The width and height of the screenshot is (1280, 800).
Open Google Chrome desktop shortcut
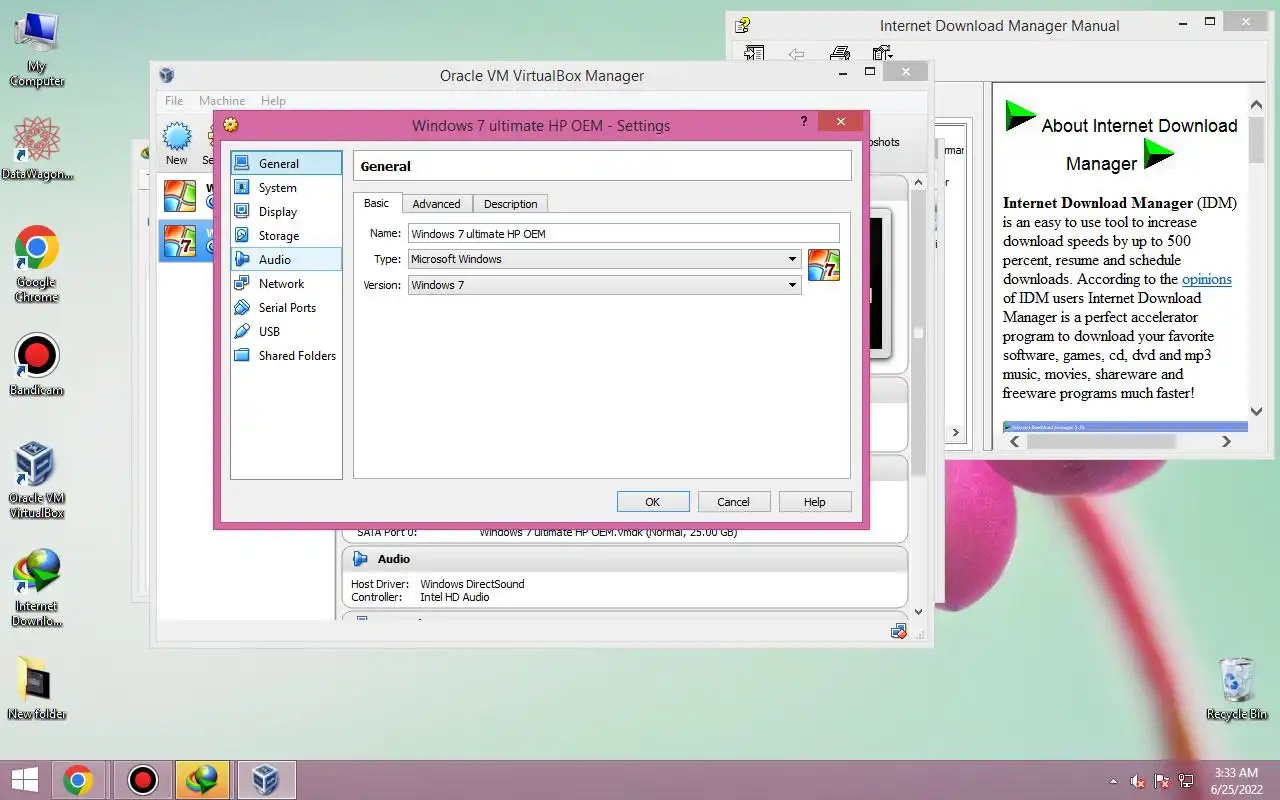(37, 264)
